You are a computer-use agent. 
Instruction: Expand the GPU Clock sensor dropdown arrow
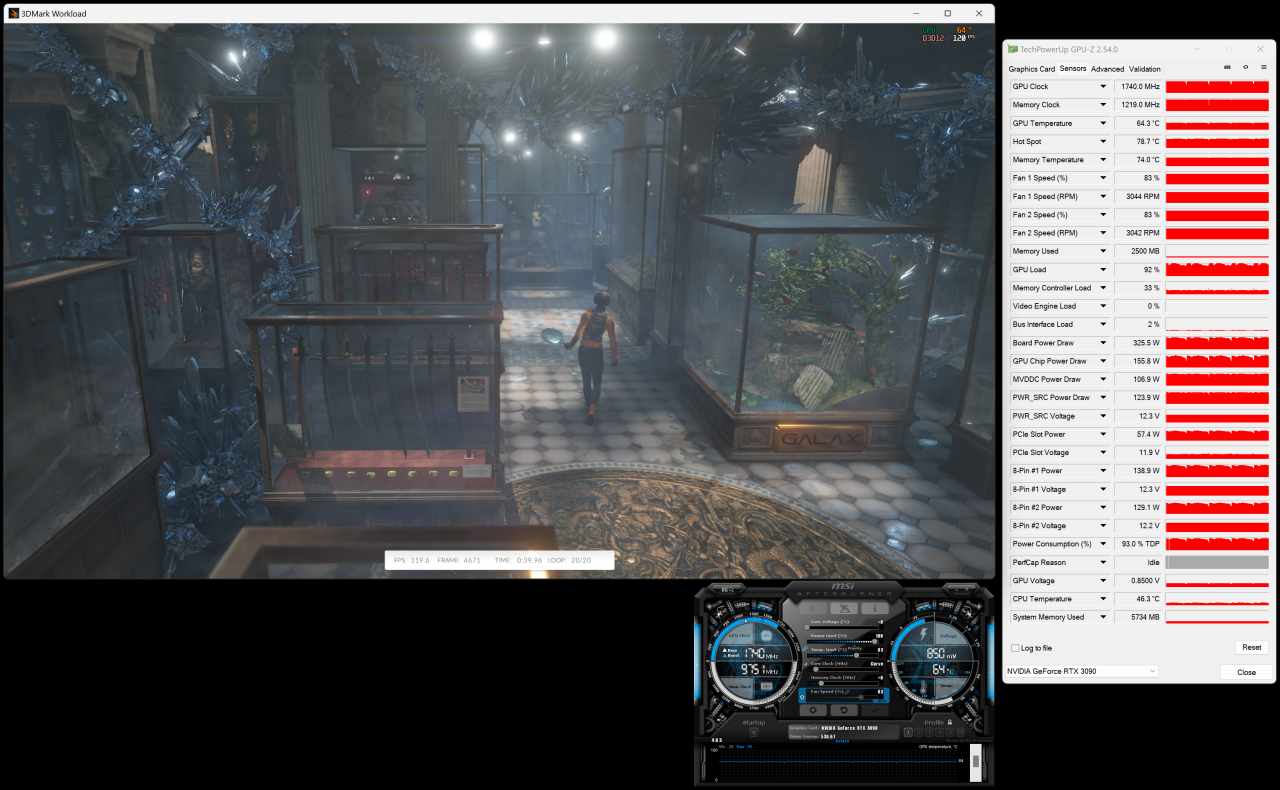point(1103,87)
